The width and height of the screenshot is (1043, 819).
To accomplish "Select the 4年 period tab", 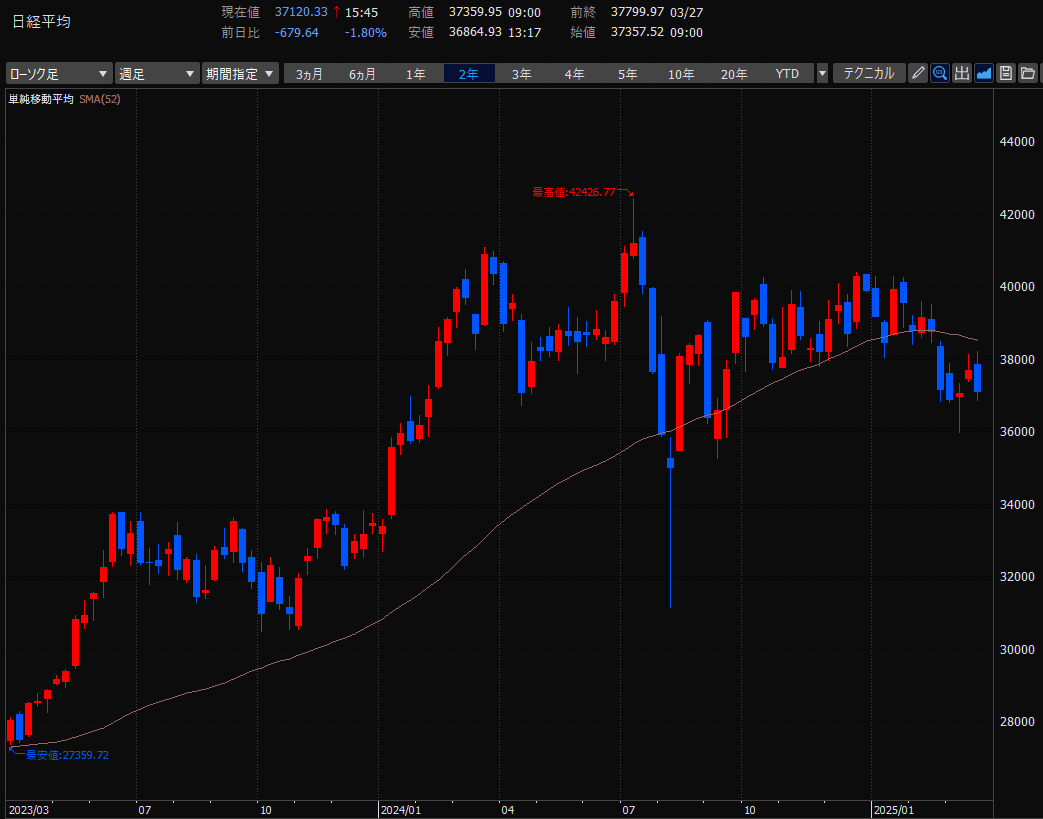I will [x=575, y=74].
